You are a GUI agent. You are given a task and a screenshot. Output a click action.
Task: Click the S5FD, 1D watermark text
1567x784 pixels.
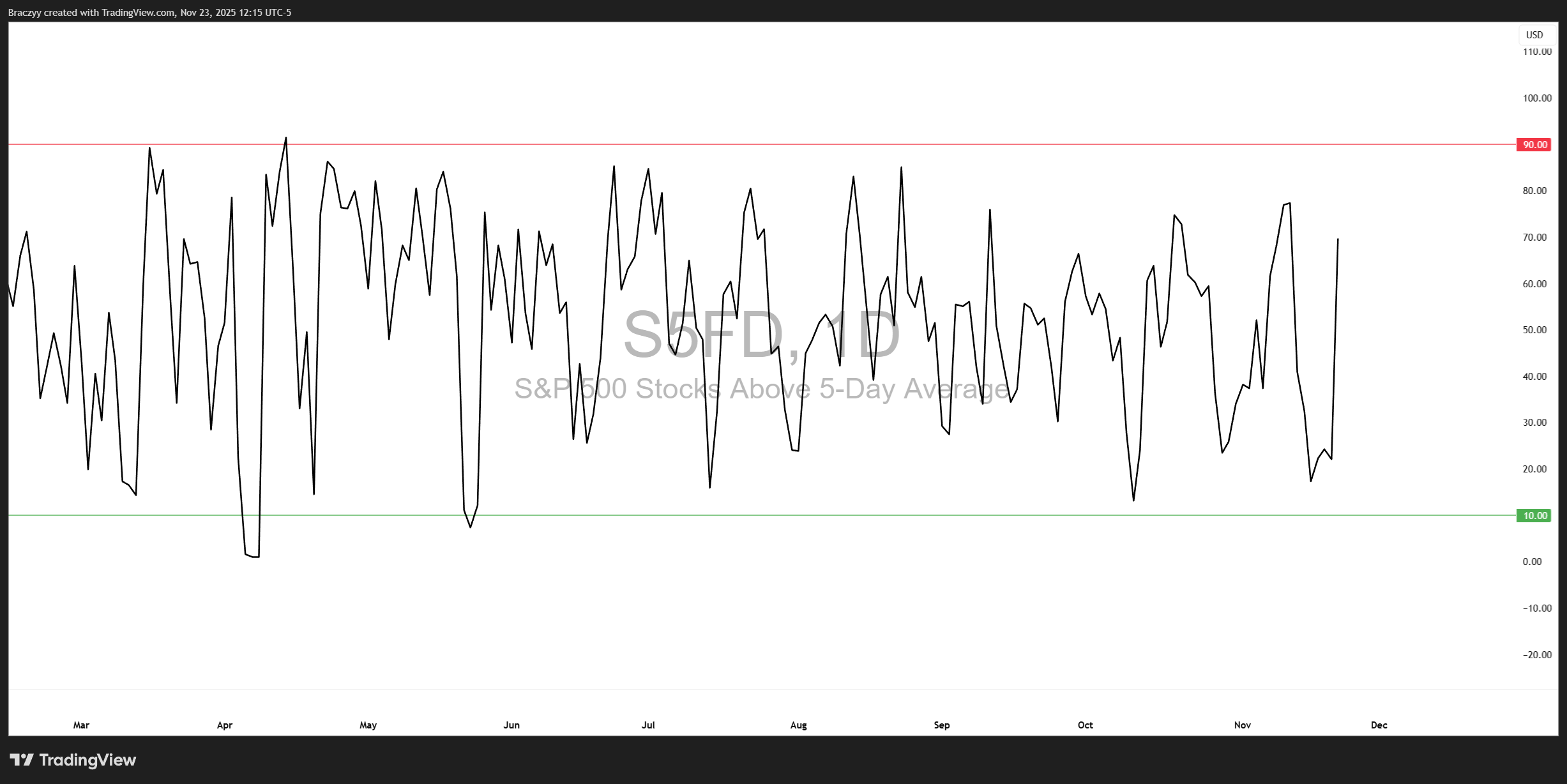pyautogui.click(x=761, y=335)
